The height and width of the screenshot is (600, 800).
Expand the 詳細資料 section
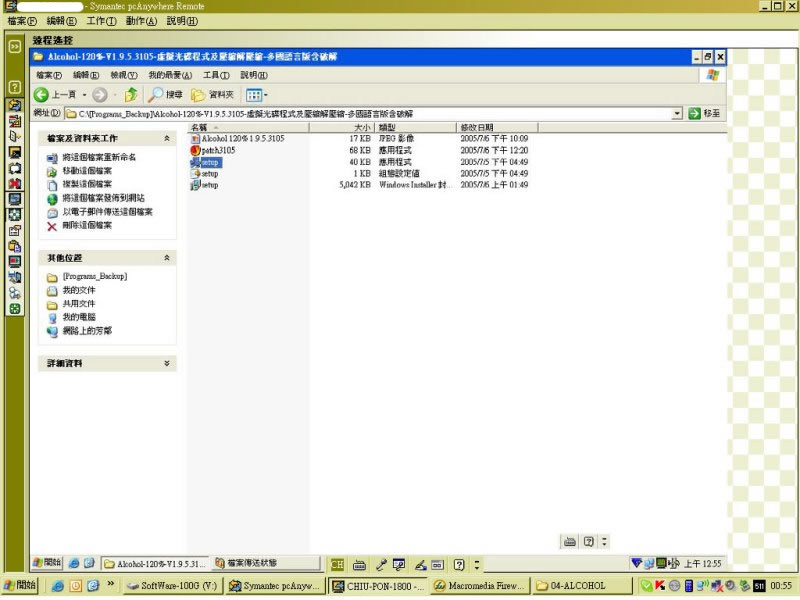click(167, 363)
